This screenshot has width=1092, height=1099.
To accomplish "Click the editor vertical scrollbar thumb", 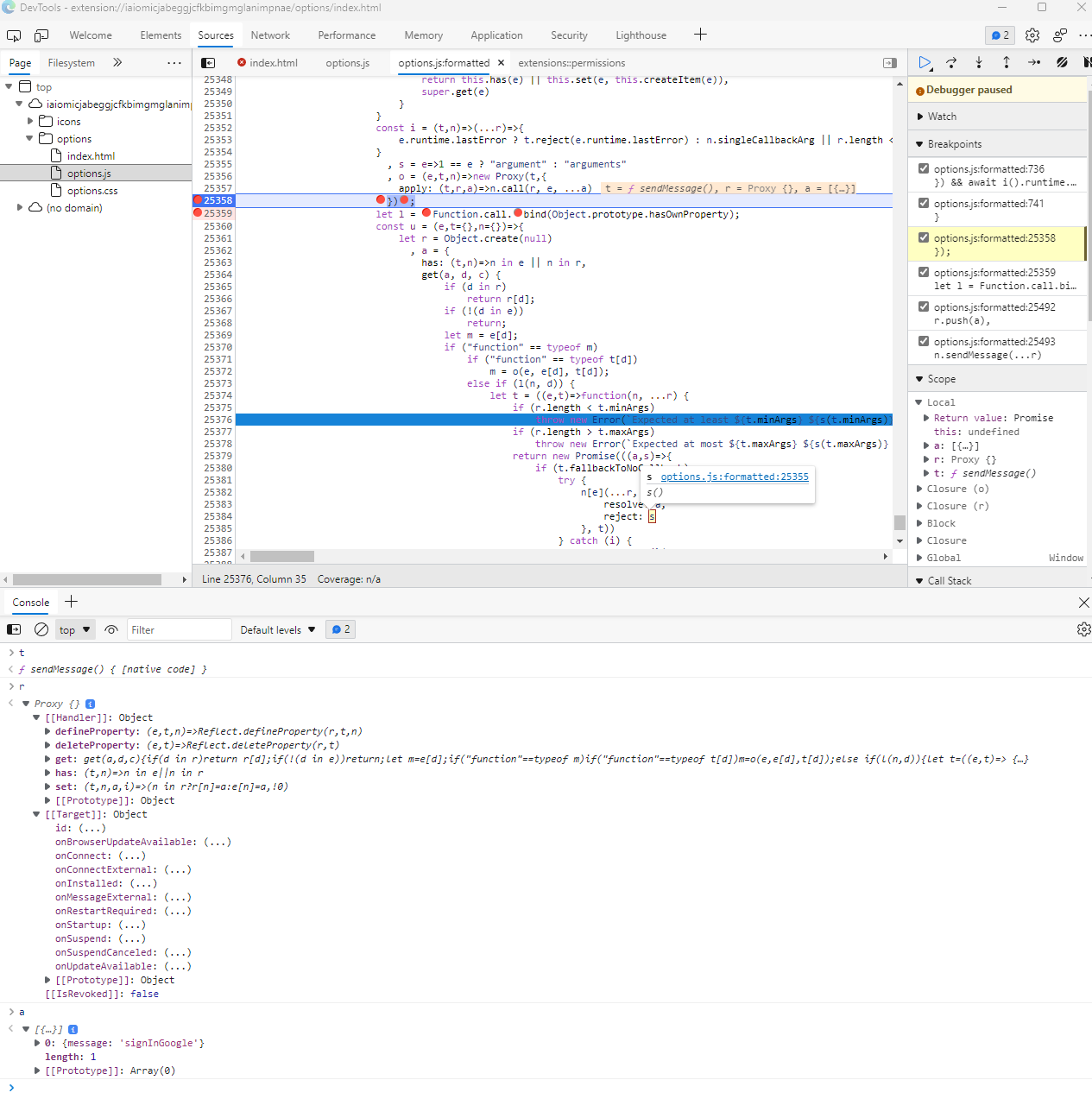I will pos(899,522).
